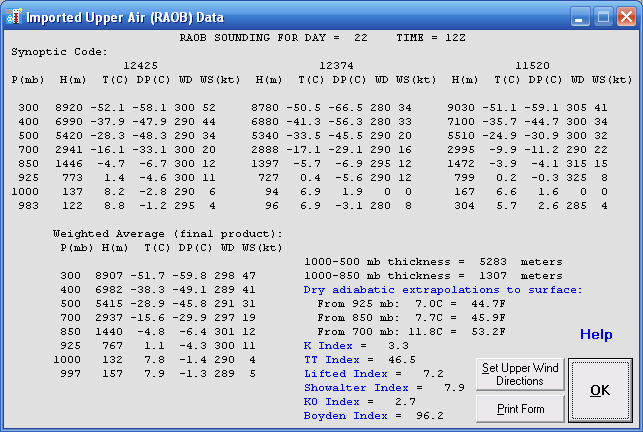
Task: Minimize the Imported Upper Air window
Action: (x=580, y=17)
